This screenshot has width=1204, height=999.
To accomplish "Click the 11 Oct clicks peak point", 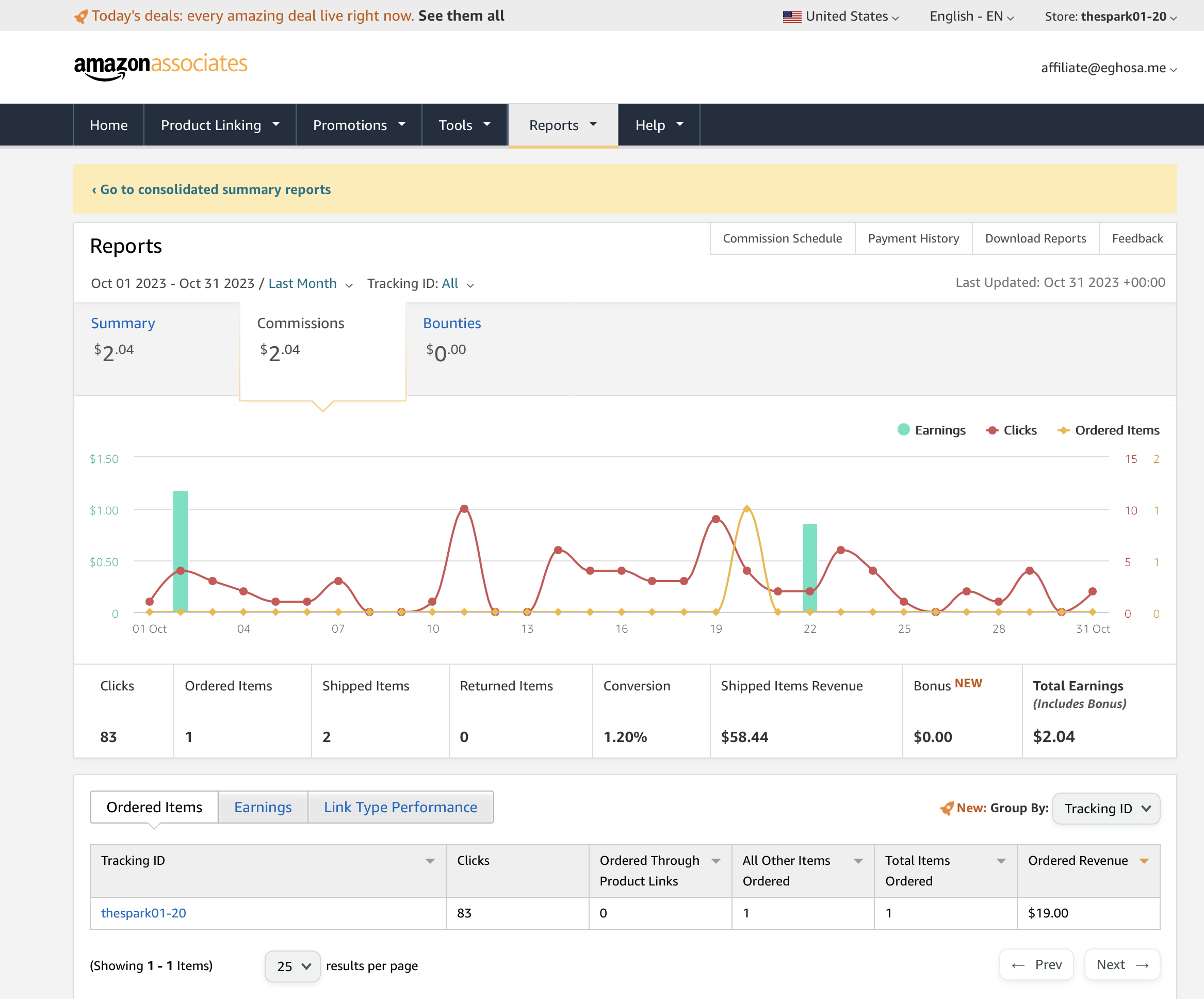I will [464, 509].
